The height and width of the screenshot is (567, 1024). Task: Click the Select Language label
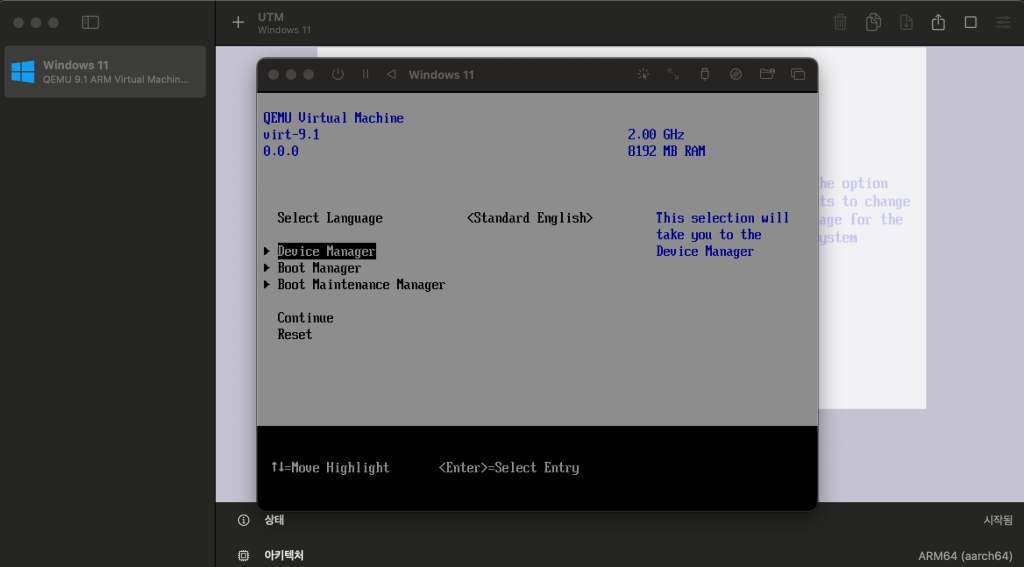pyautogui.click(x=330, y=218)
